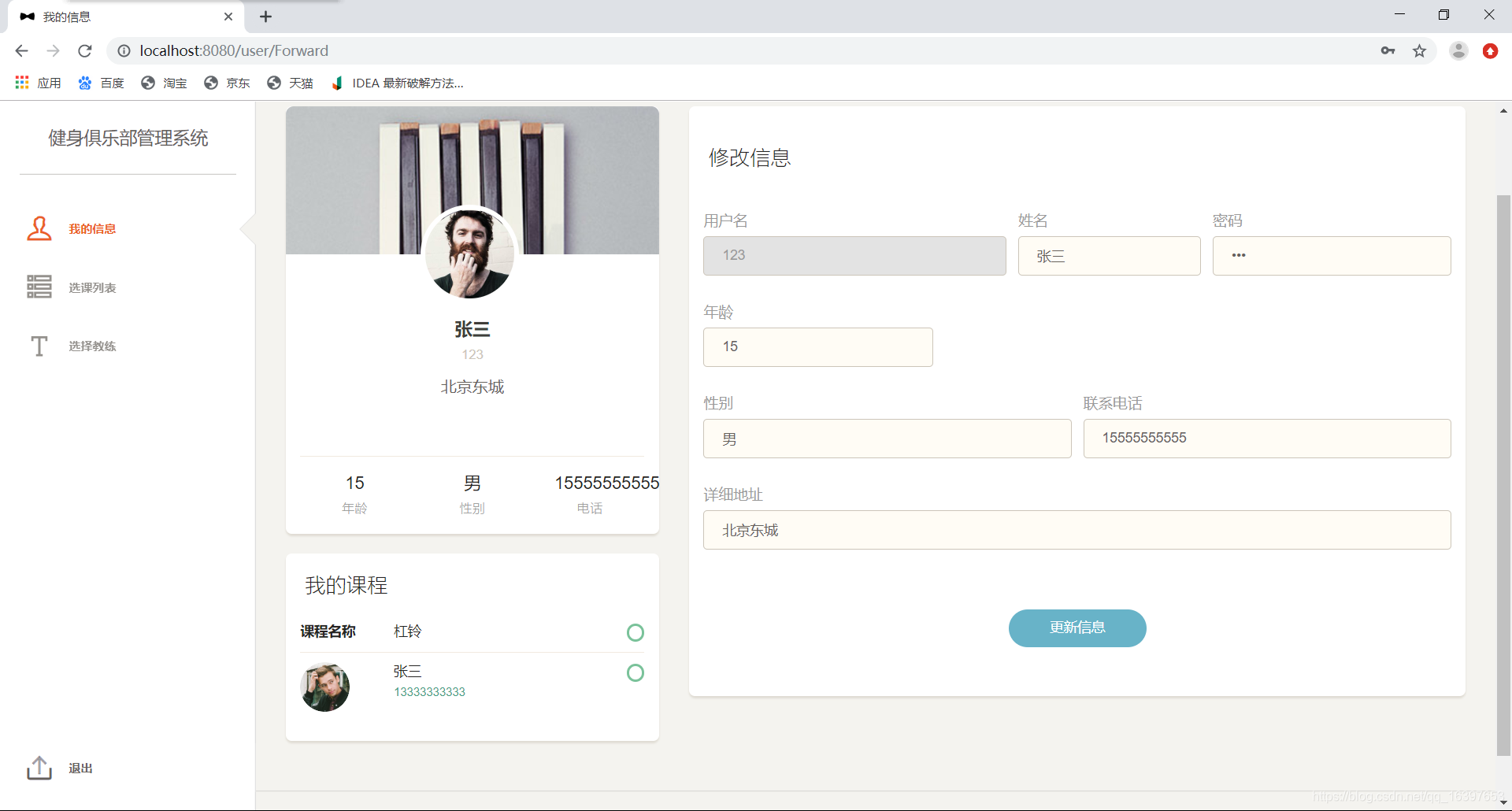This screenshot has height=811, width=1512.
Task: Click the gender value 男 on profile card
Action: tap(472, 483)
